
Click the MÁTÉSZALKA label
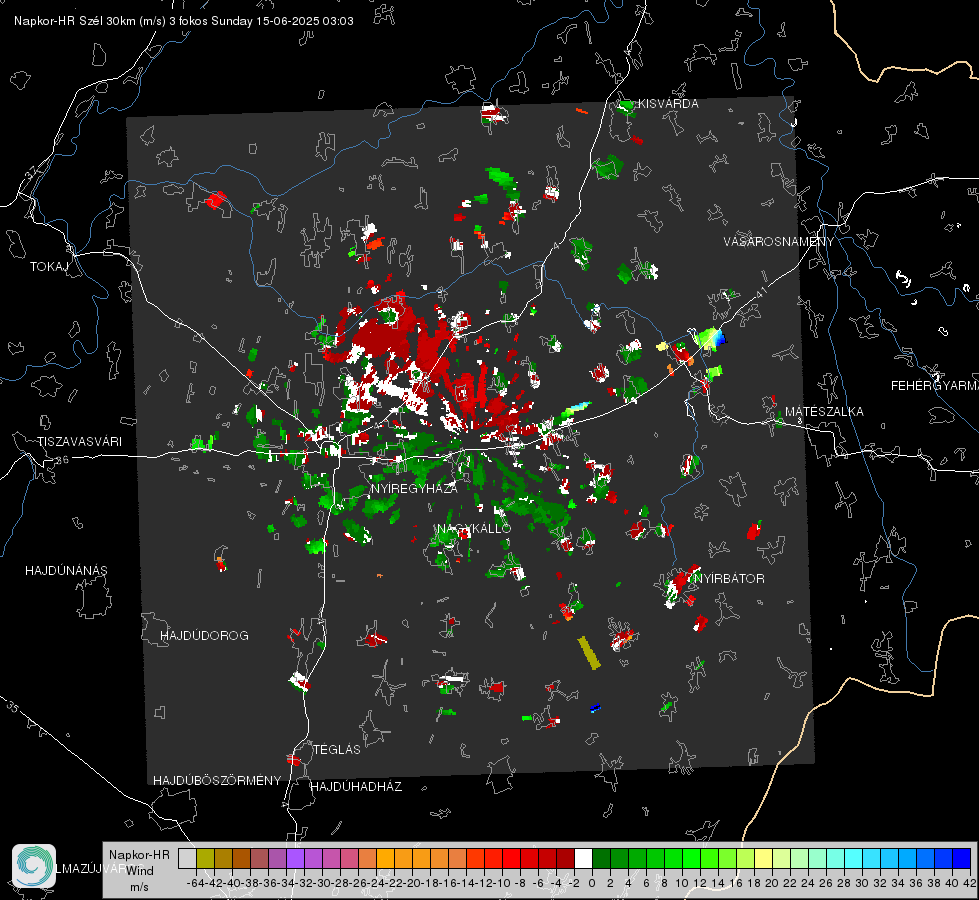tap(824, 411)
